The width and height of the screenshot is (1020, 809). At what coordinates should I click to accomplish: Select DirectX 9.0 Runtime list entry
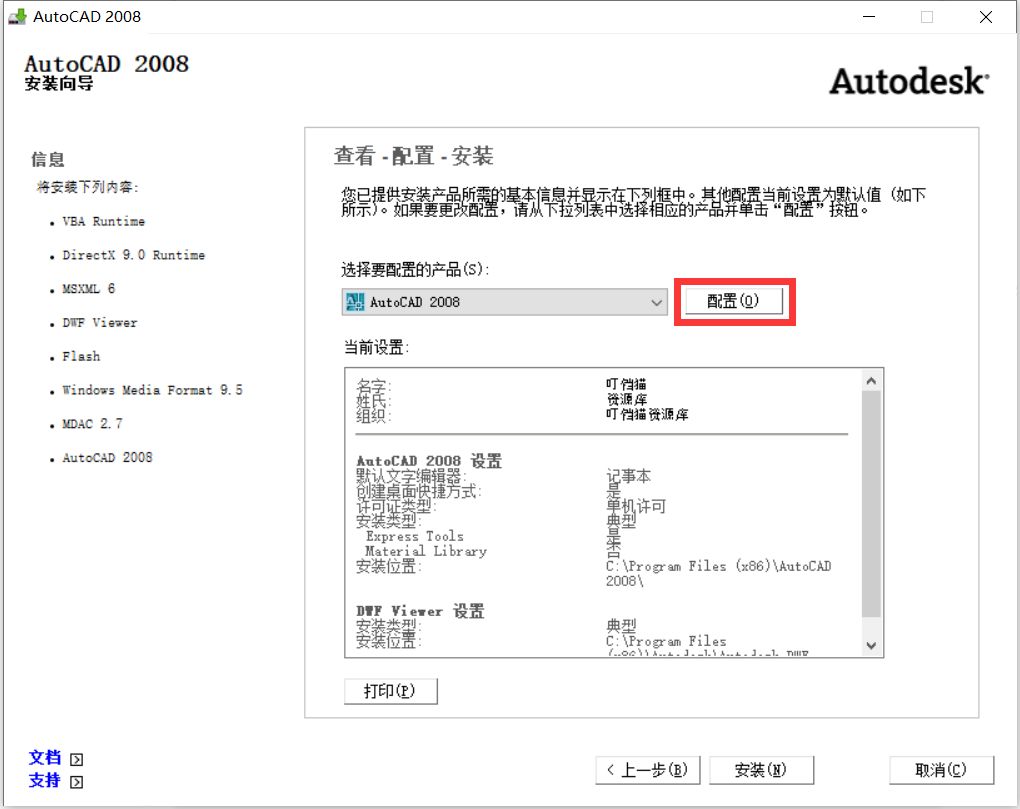[133, 256]
